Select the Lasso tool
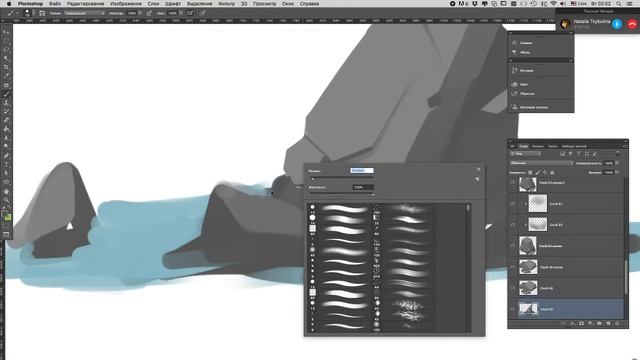 (x=6, y=49)
